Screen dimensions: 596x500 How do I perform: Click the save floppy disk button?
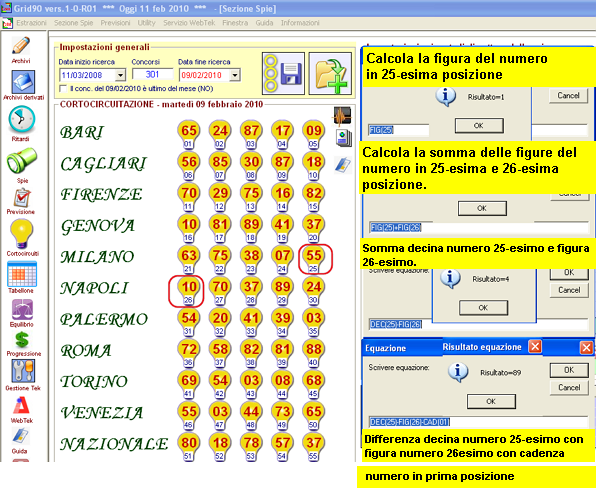tap(283, 73)
